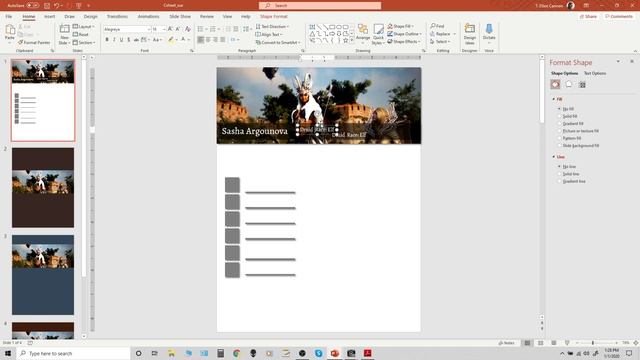This screenshot has width=640, height=360.
Task: Activate the Format Painter tool
Action: point(34,42)
